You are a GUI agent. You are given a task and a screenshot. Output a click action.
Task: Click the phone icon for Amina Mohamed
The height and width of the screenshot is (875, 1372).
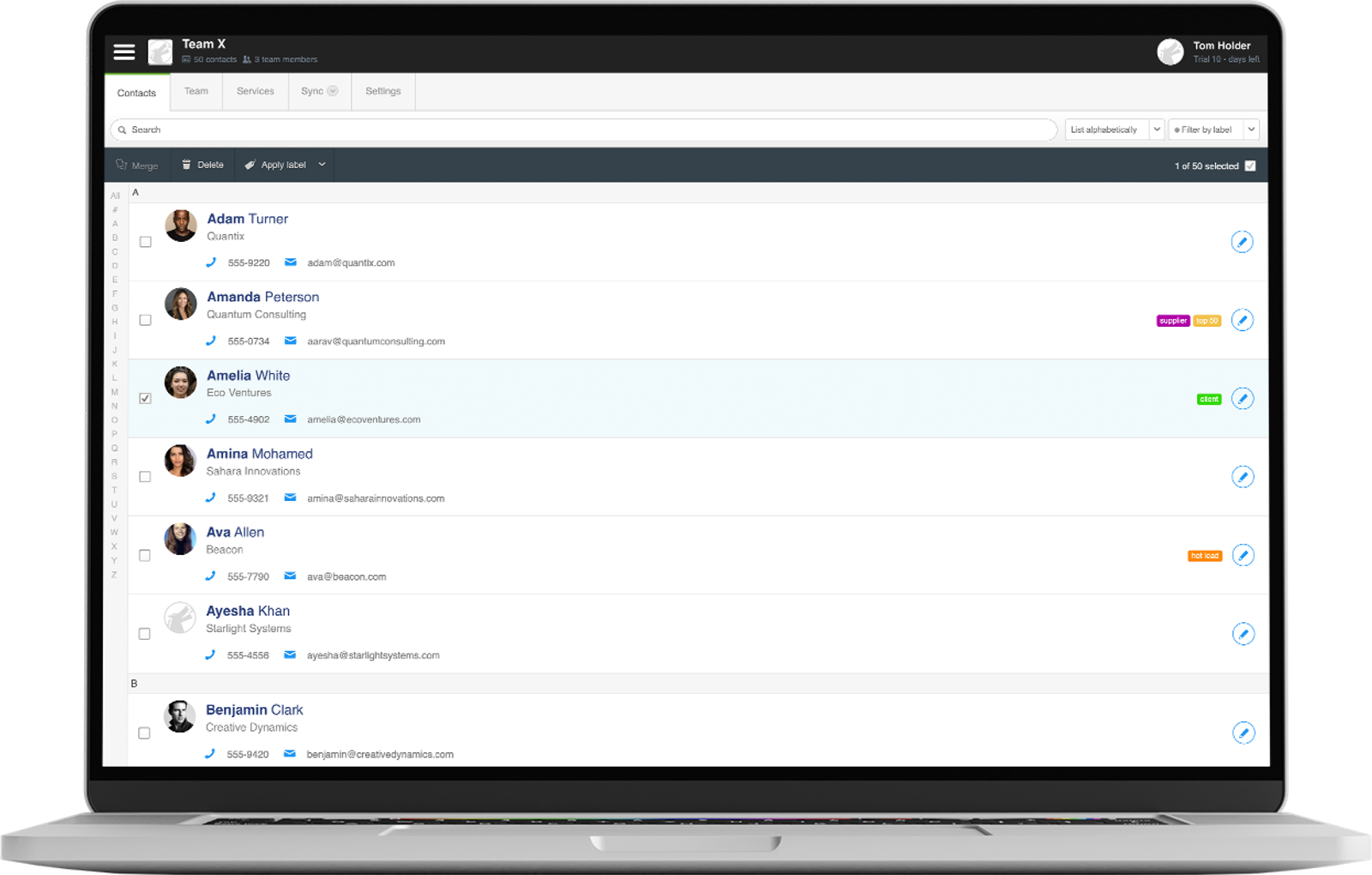211,498
